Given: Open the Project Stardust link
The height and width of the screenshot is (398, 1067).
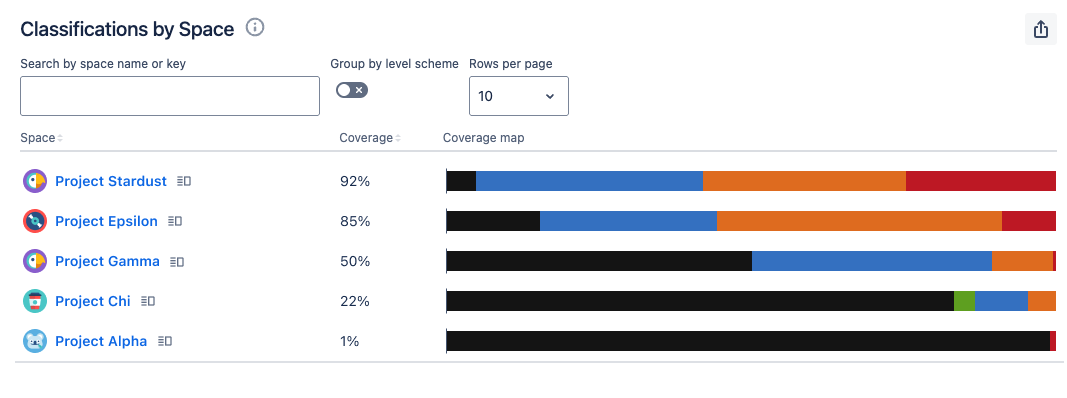Looking at the screenshot, I should (111, 181).
